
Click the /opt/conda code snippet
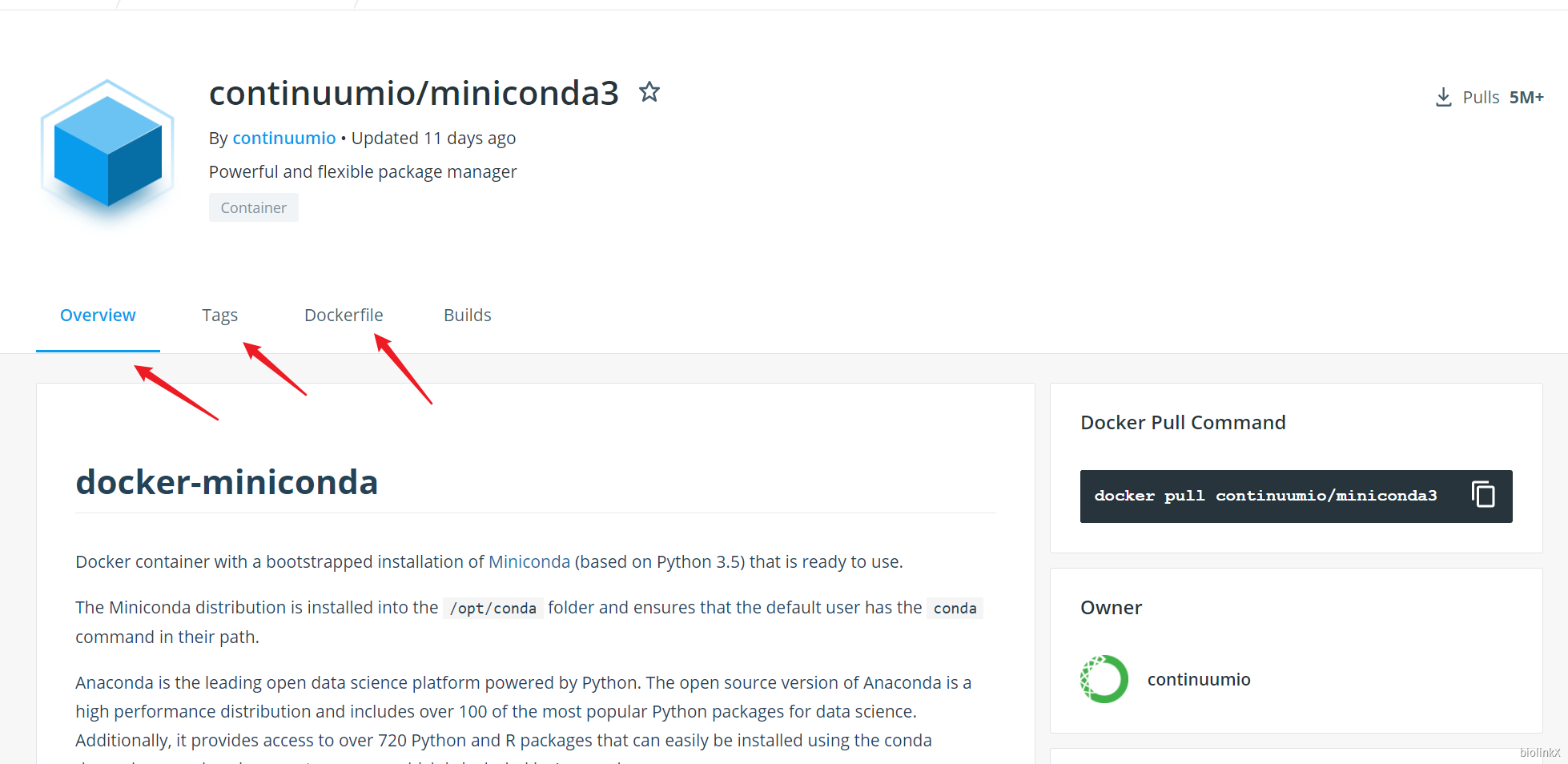point(493,609)
